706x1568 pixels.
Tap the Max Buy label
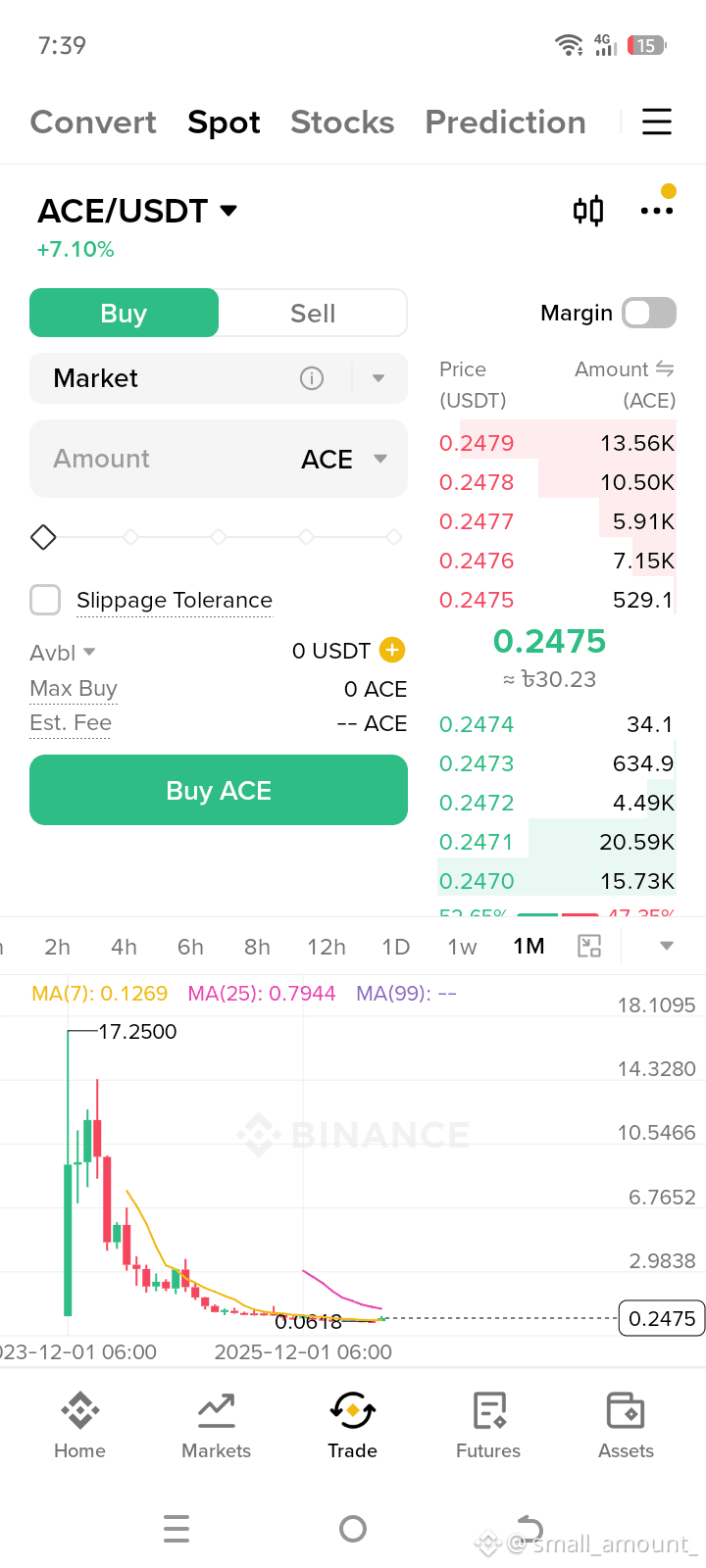tap(74, 688)
